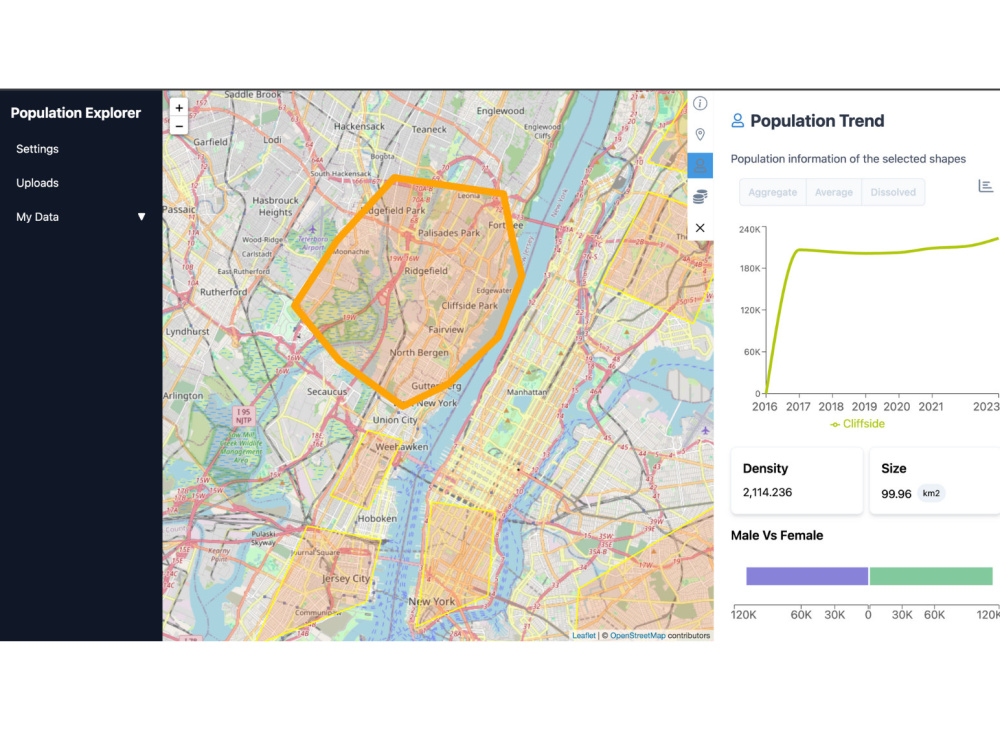The height and width of the screenshot is (750, 1000).
Task: Close the side panel with X icon
Action: click(x=700, y=228)
